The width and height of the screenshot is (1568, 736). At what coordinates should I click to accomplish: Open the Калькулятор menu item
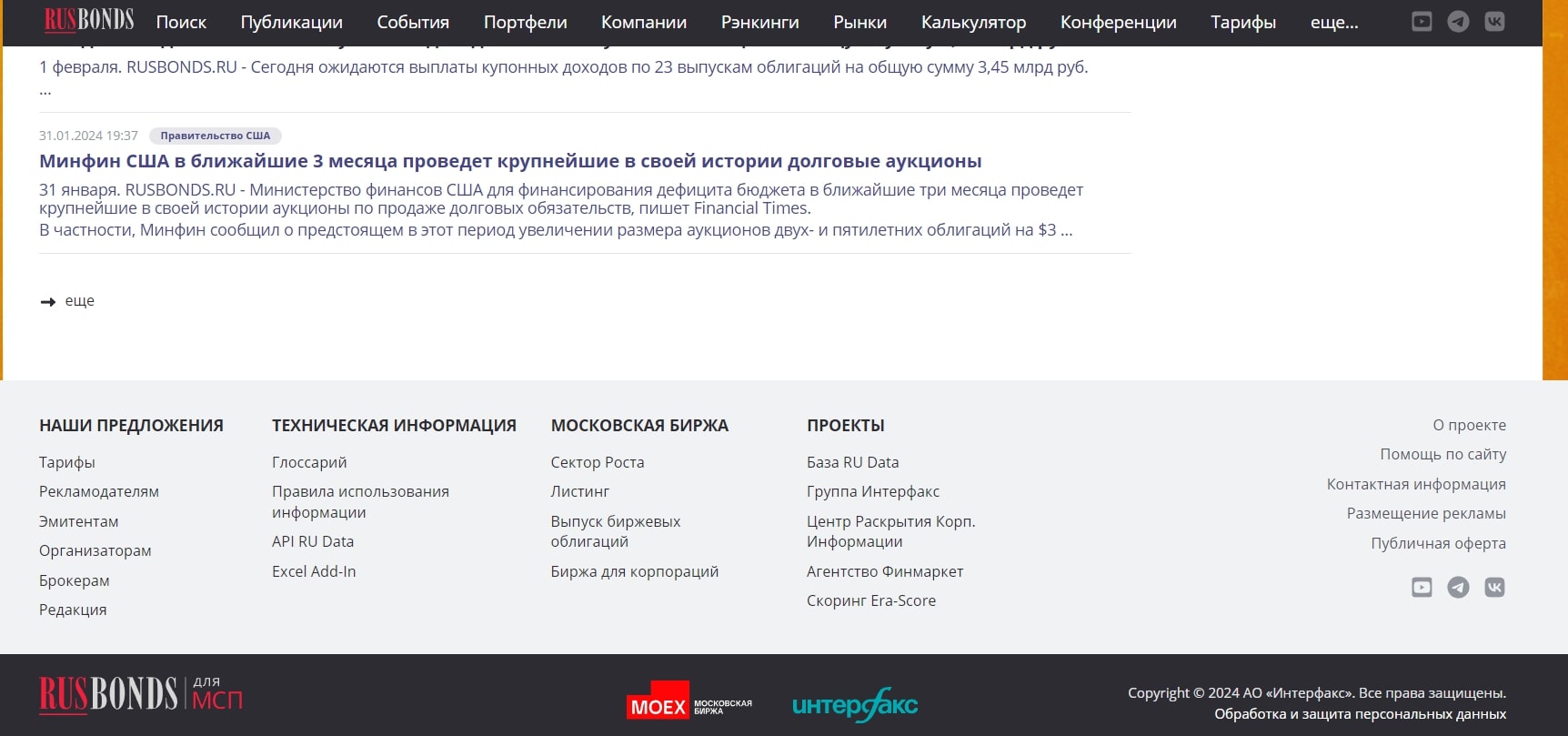click(x=973, y=22)
